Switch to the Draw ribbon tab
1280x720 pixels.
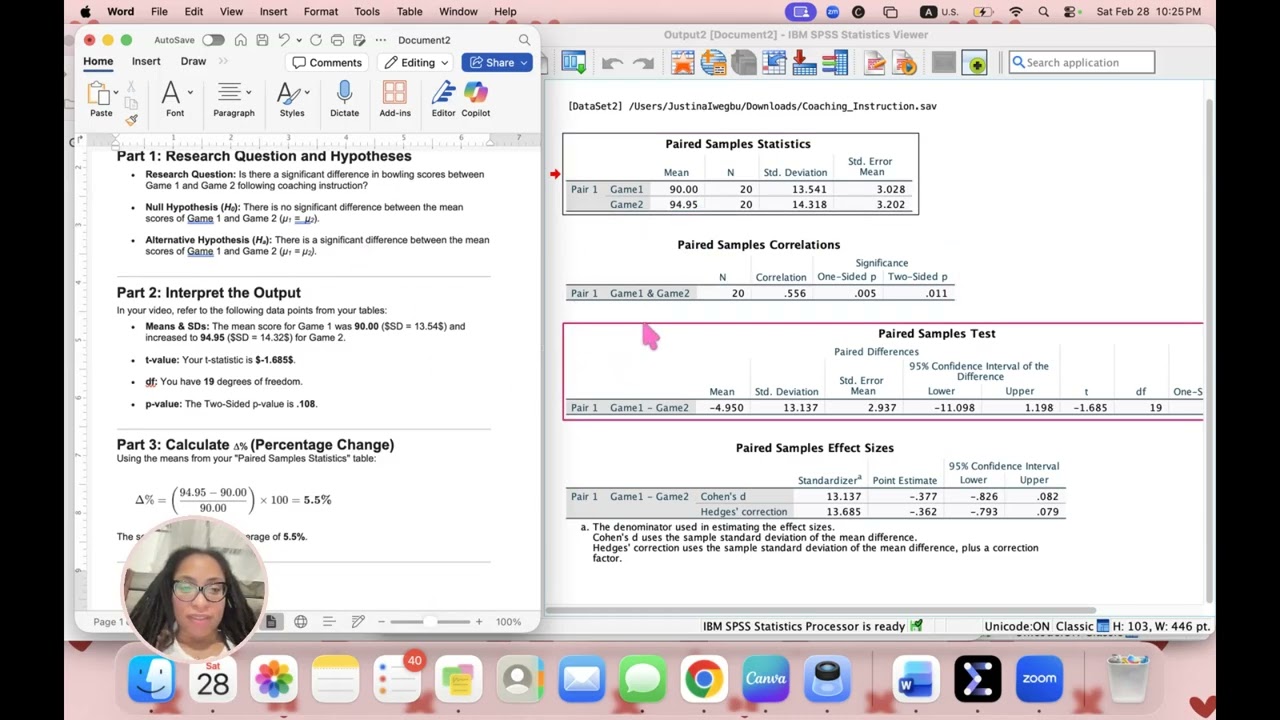pyautogui.click(x=193, y=61)
